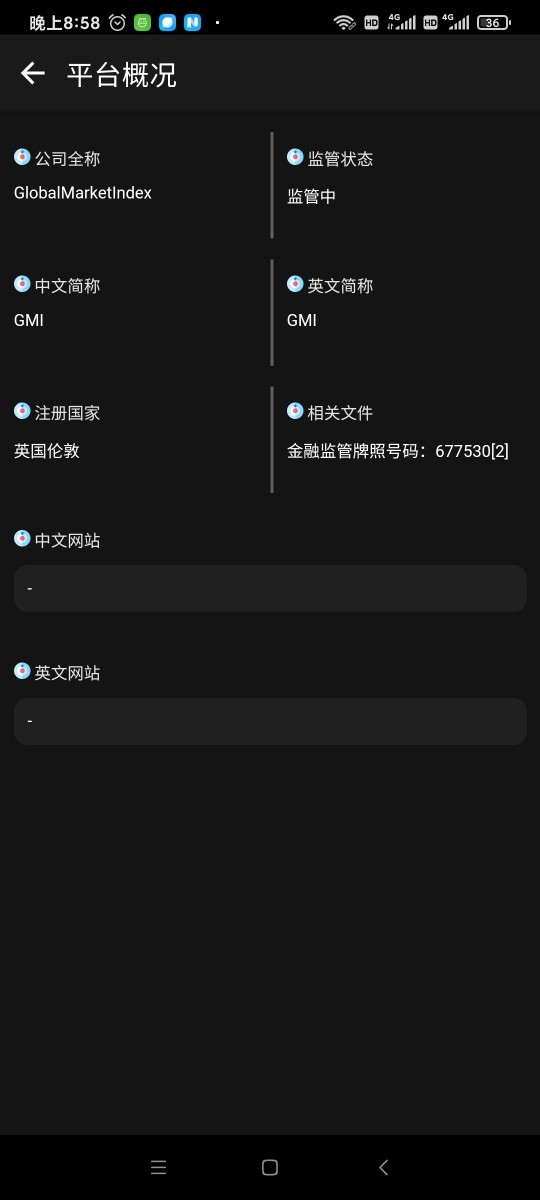Viewport: 540px width, 1200px height.
Task: Select the 英文网站 field box
Action: (x=270, y=721)
